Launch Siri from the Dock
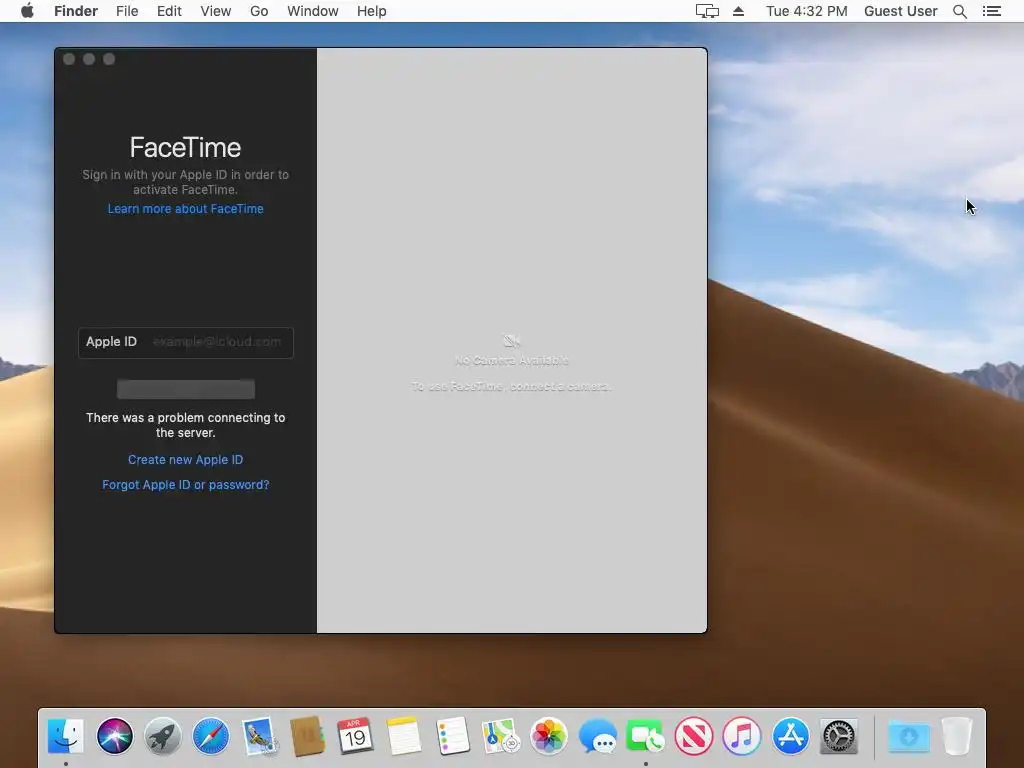The image size is (1024, 768). point(114,736)
